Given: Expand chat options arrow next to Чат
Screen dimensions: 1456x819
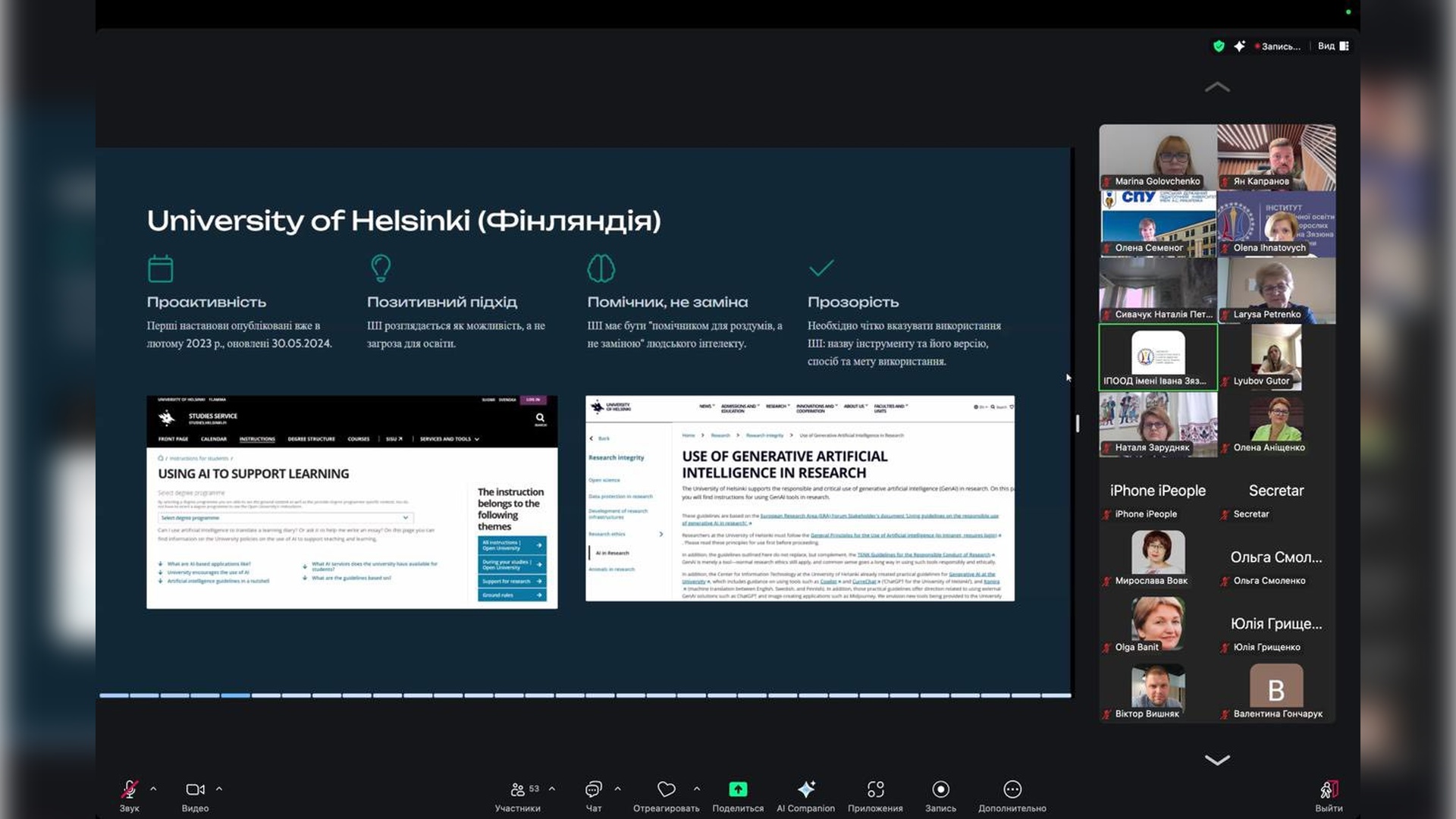Looking at the screenshot, I should click(x=617, y=789).
